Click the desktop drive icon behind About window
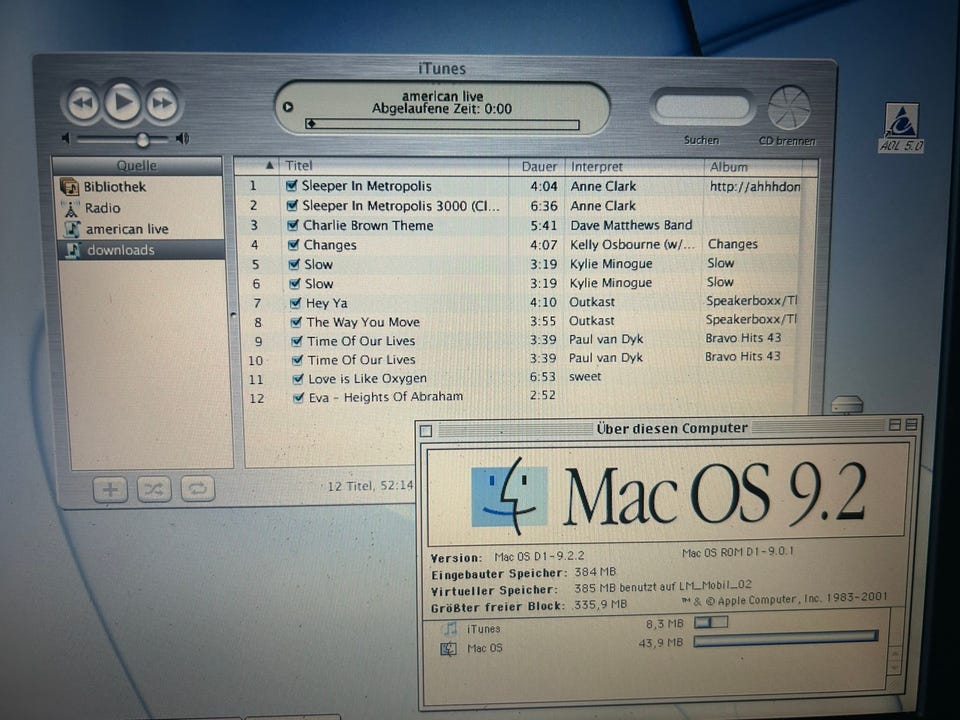This screenshot has width=960, height=720. [847, 405]
